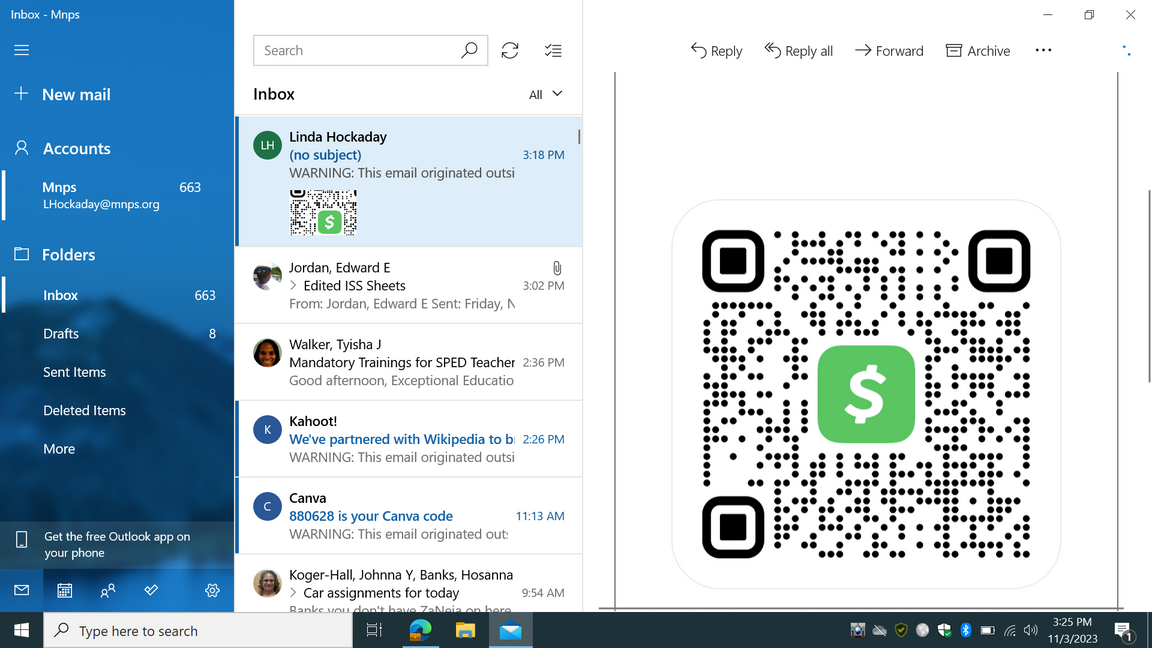Click Reply all button
This screenshot has height=648, width=1152.
(798, 51)
